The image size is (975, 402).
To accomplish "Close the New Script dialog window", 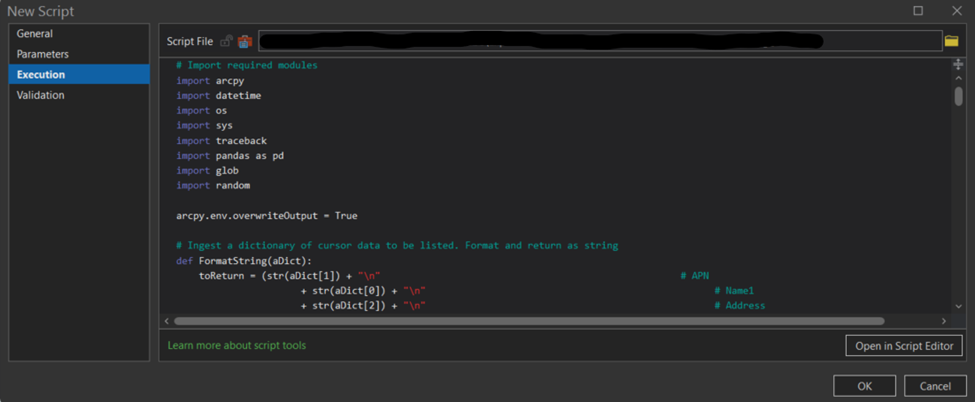I will click(956, 10).
